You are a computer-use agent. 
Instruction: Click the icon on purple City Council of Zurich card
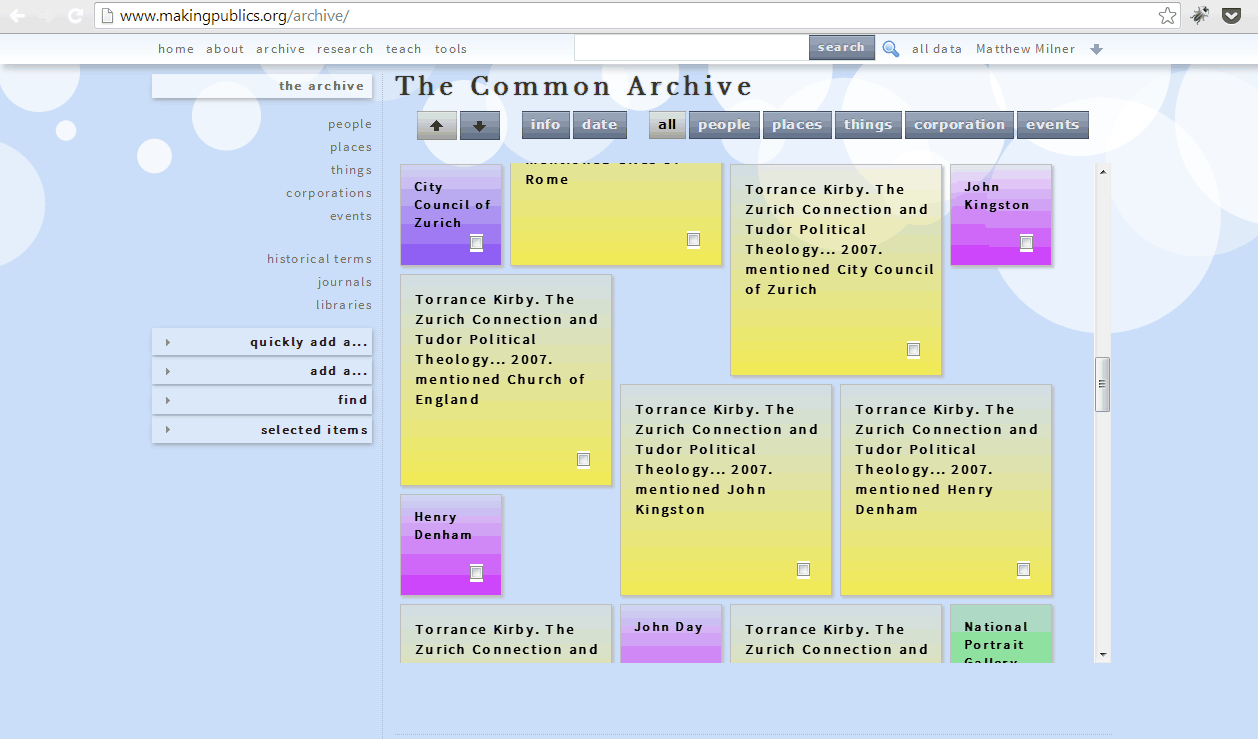click(477, 243)
